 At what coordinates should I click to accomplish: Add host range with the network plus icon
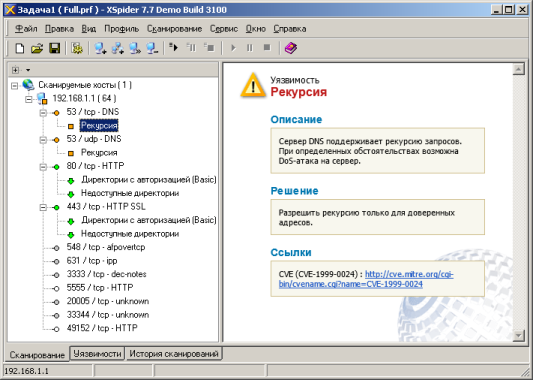(118, 48)
